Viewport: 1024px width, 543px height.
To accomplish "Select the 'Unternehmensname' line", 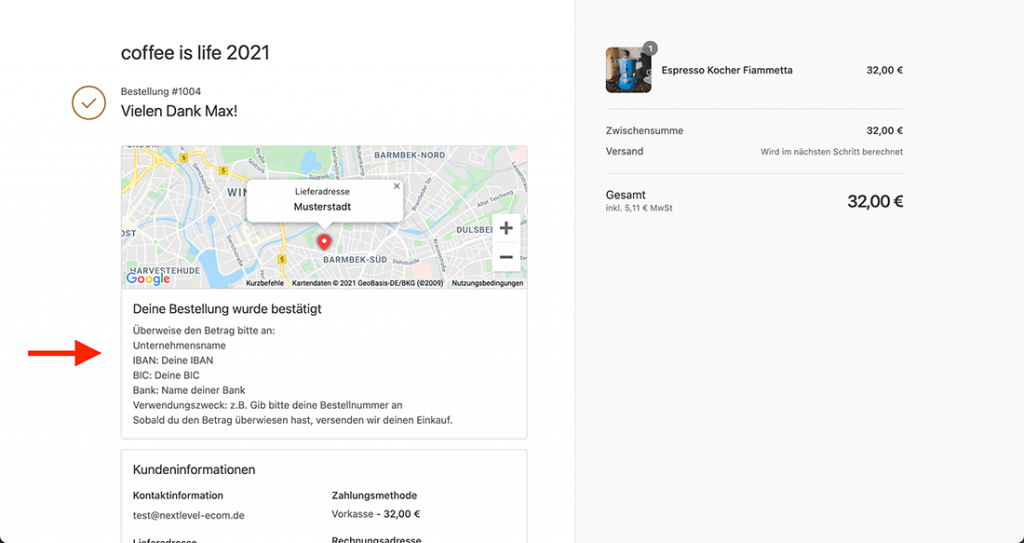I will 179,346.
